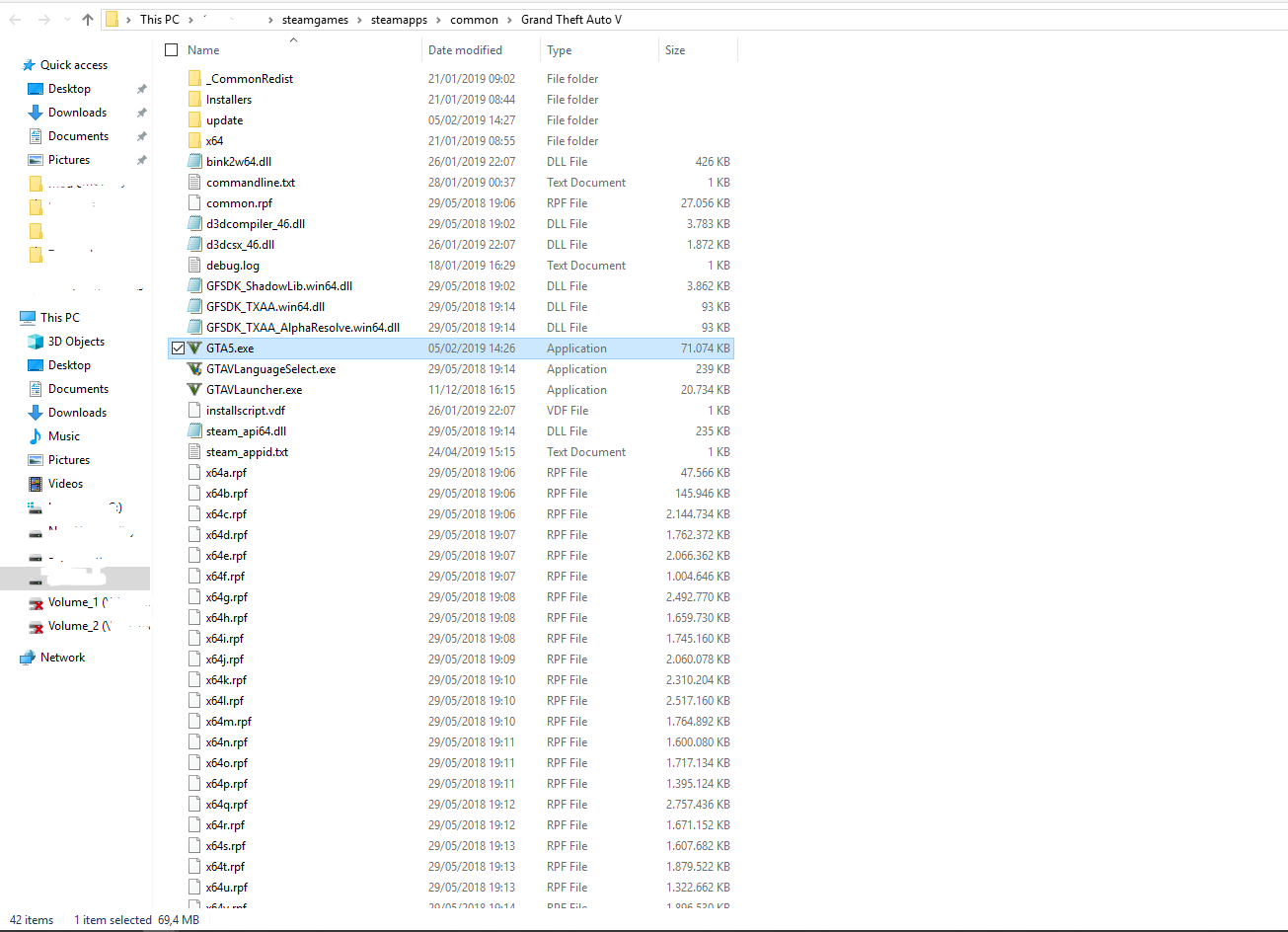Click the GTA5.exe application icon
Screen dimensions: 1288x932
point(194,349)
